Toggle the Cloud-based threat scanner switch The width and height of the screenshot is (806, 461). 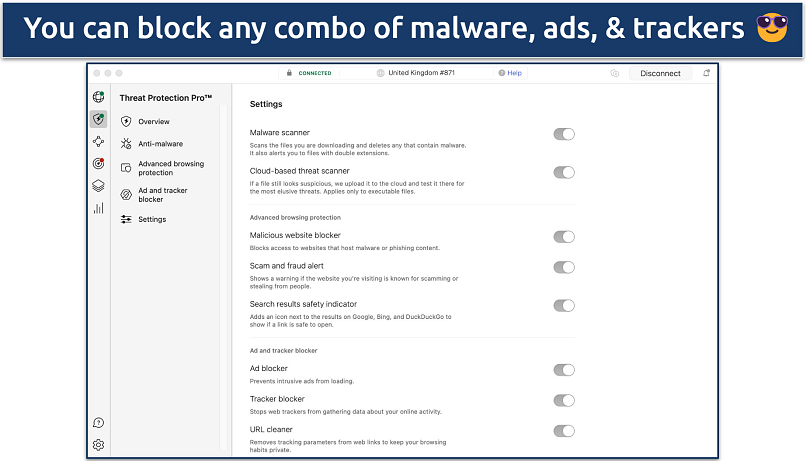(x=564, y=172)
